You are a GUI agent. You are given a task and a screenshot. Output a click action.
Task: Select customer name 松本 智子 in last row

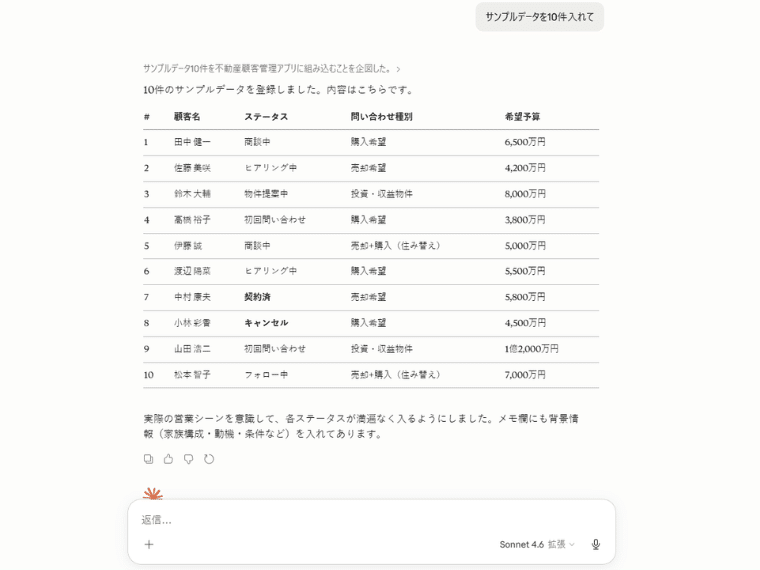(192, 375)
